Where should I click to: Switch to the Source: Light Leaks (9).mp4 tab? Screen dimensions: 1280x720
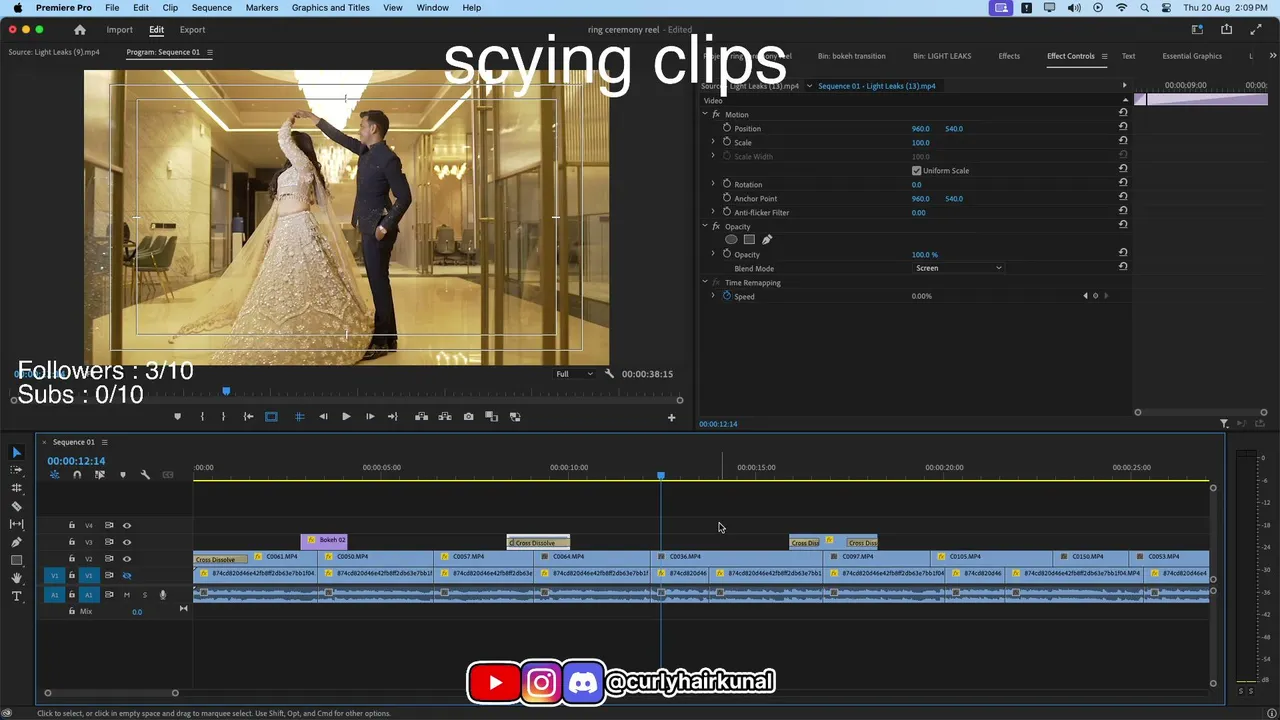pos(54,52)
